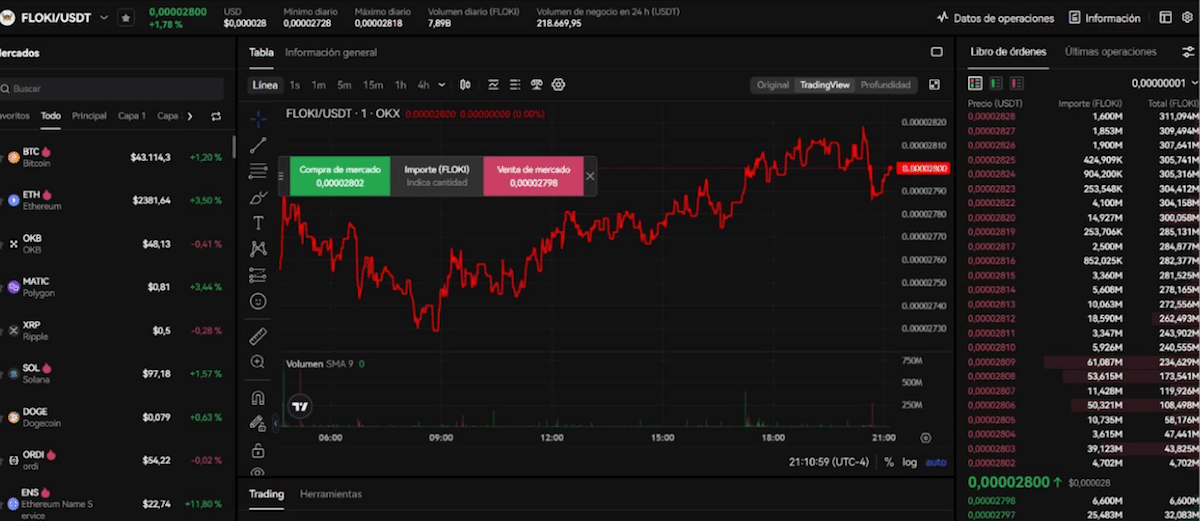Expand more time intervals dropdown

[x=441, y=85]
